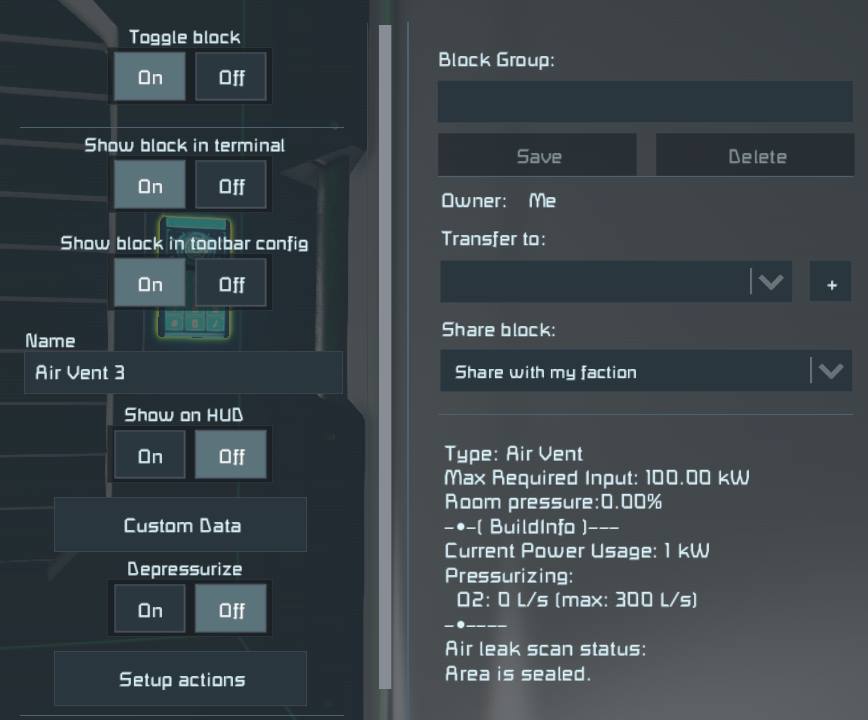Delete the block group

click(756, 156)
